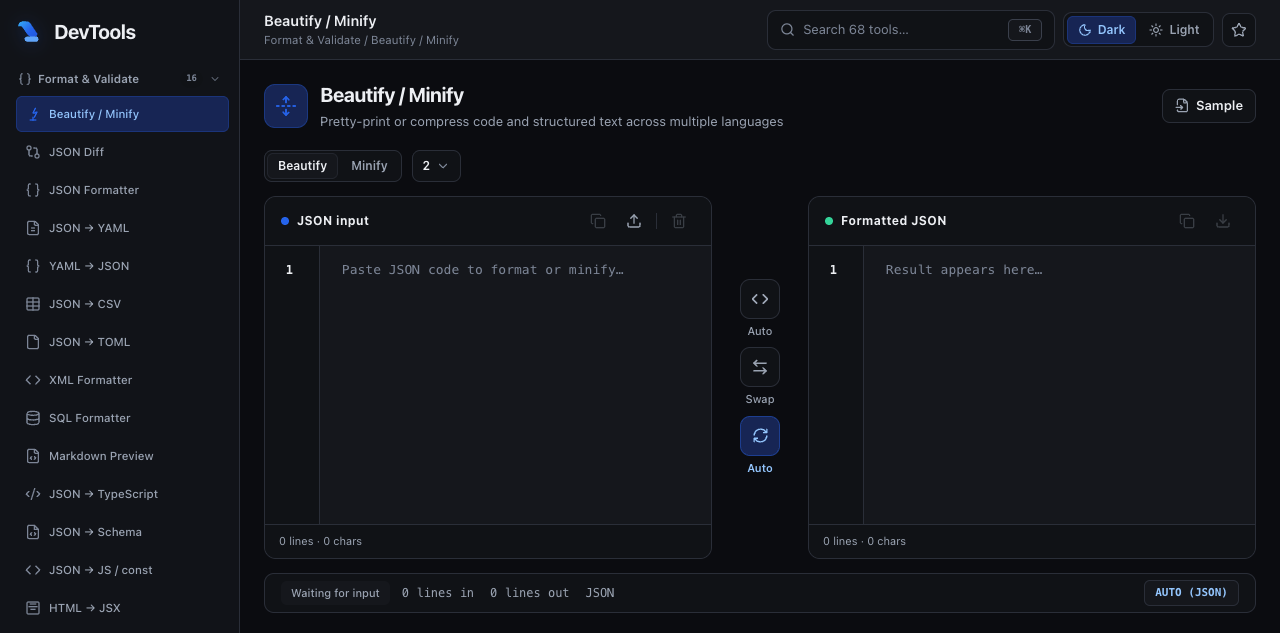Click the star favorite icon
Image resolution: width=1280 pixels, height=633 pixels.
[1239, 30]
